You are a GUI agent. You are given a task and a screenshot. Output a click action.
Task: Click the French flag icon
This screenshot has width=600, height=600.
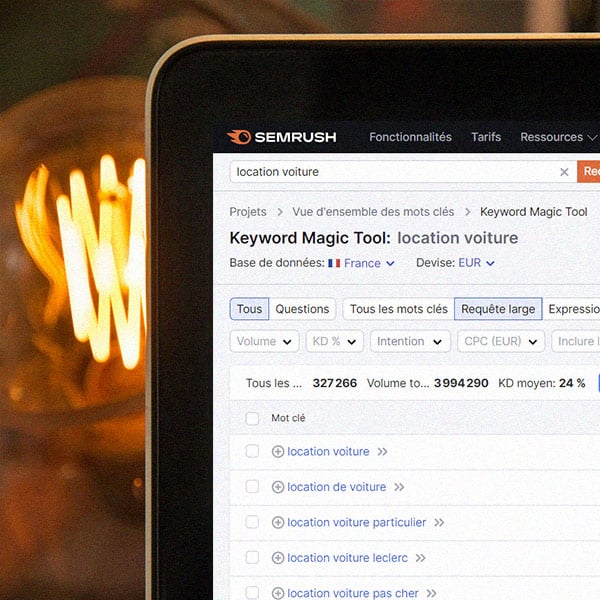click(x=334, y=263)
